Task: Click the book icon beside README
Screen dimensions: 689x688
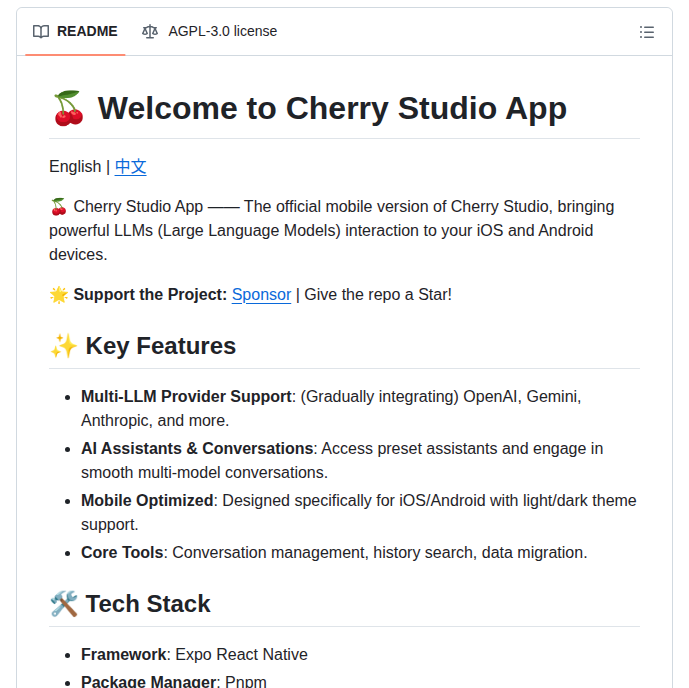Action: pyautogui.click(x=41, y=32)
